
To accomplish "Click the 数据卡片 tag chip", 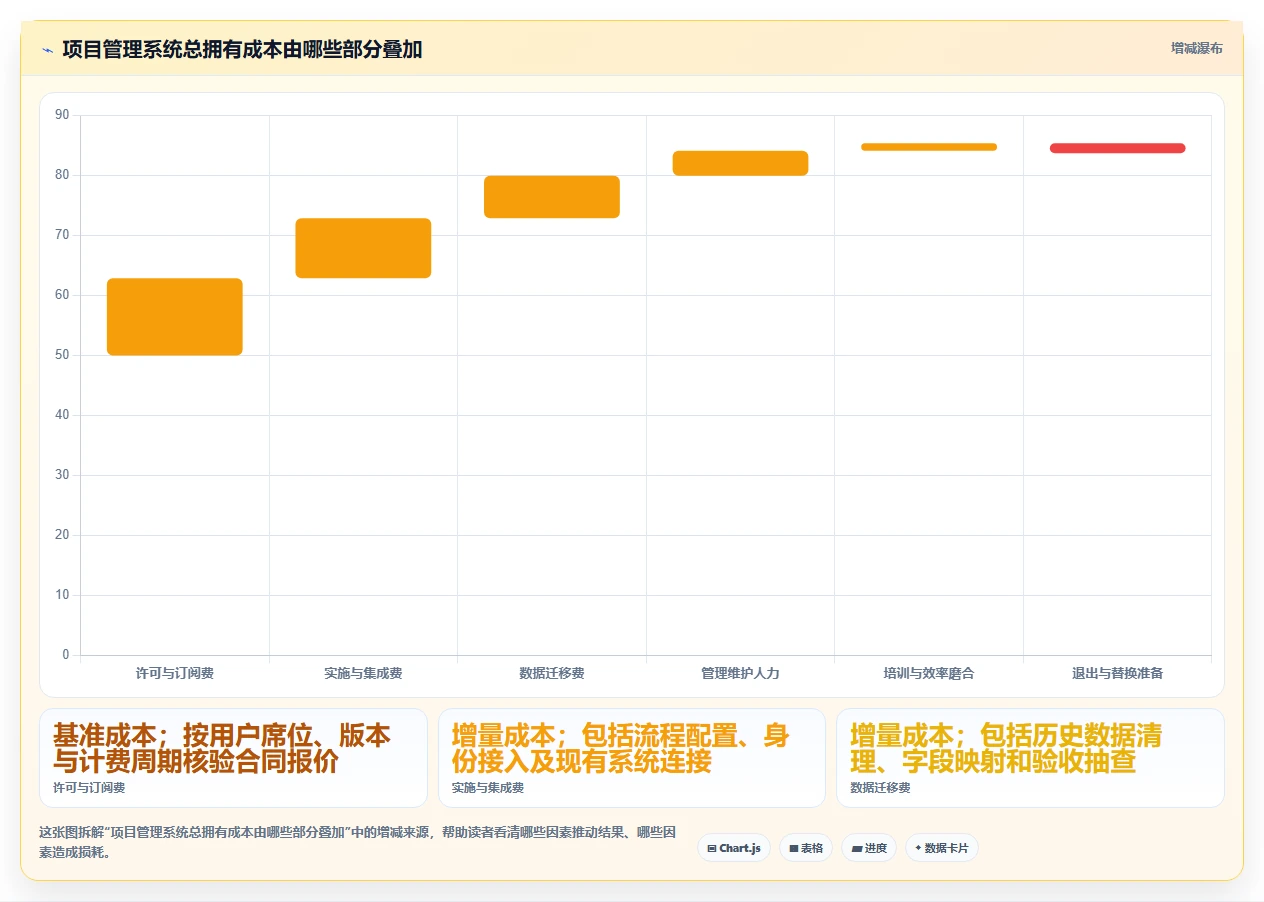I will (x=942, y=848).
